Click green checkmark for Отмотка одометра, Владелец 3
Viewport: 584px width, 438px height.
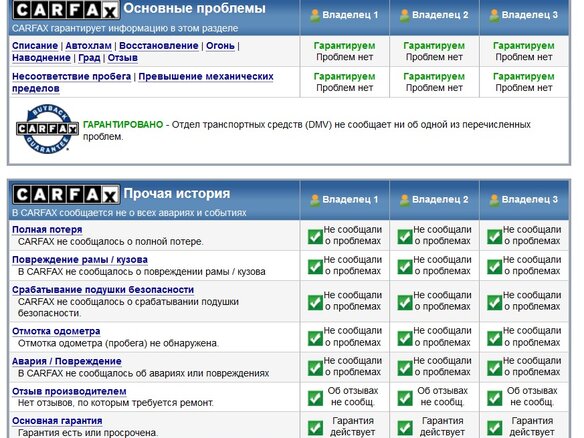click(x=495, y=338)
